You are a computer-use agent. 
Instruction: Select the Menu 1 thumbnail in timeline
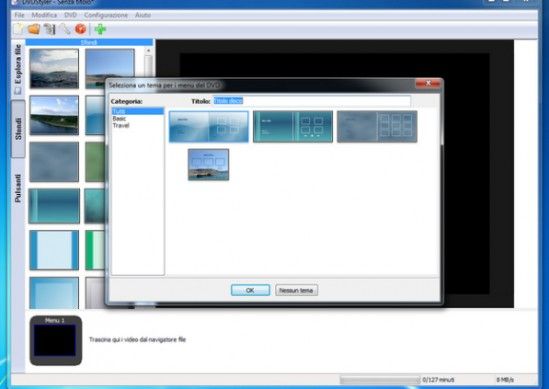pos(56,340)
